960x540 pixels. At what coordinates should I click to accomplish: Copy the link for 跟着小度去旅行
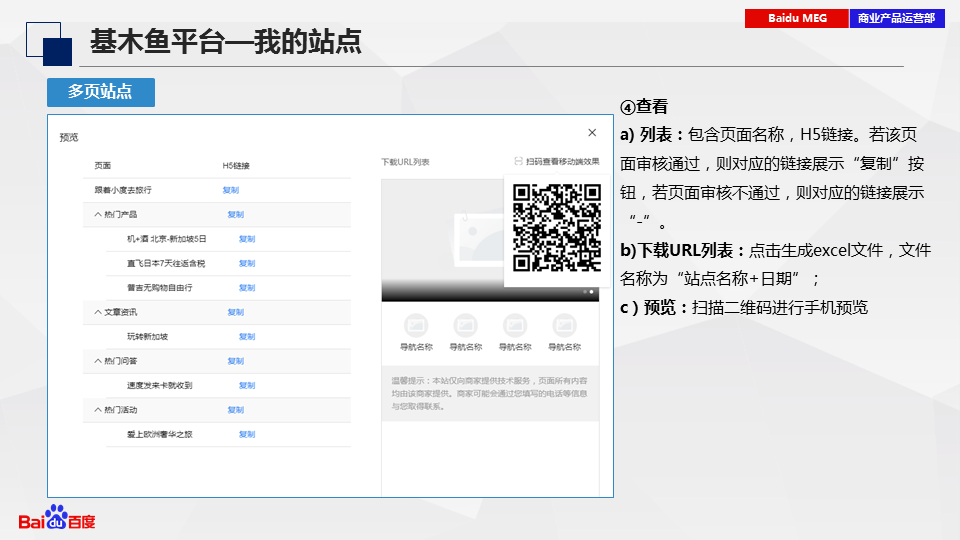[231, 190]
